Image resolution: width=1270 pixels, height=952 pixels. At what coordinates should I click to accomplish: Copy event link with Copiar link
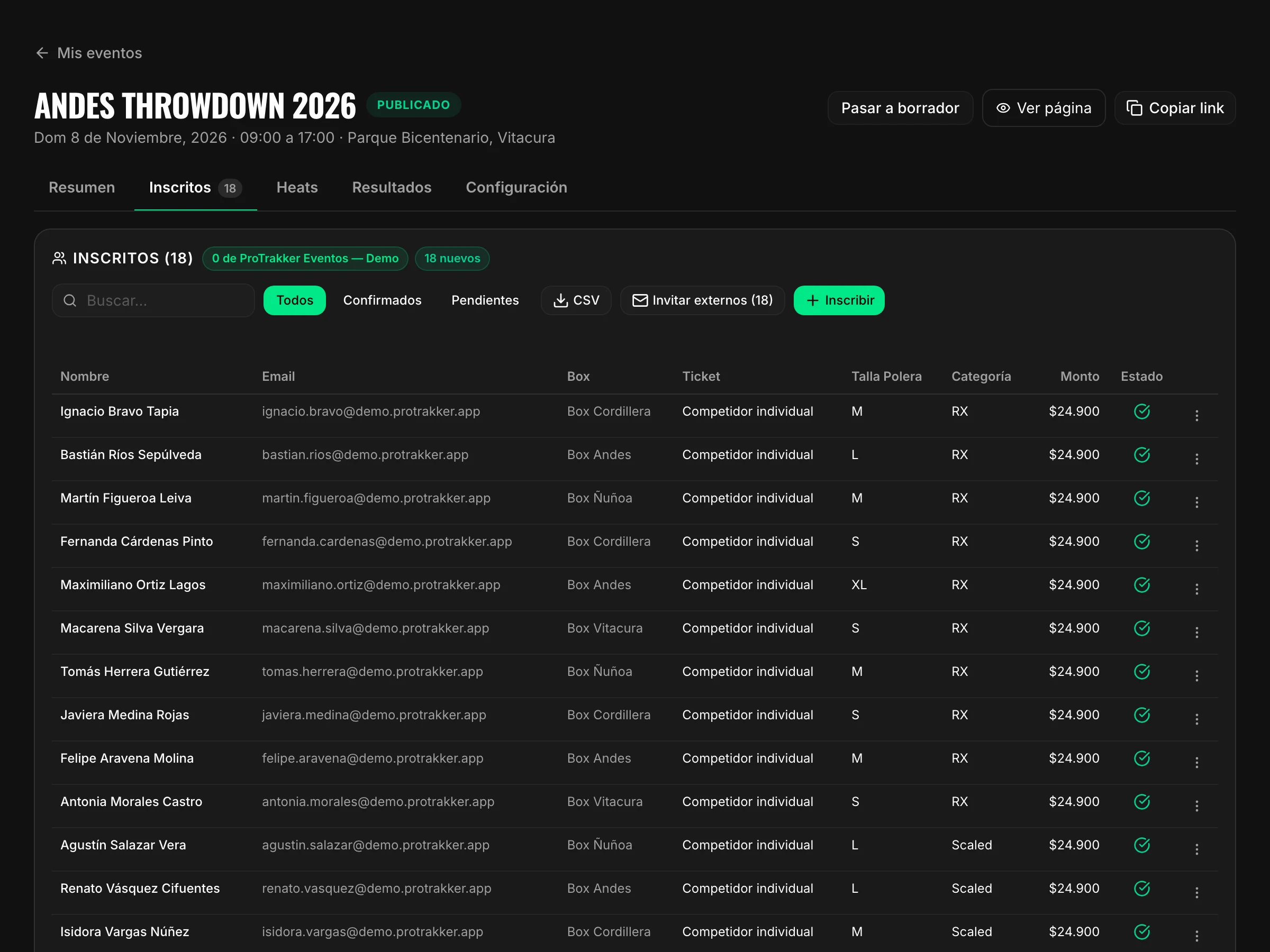1174,108
